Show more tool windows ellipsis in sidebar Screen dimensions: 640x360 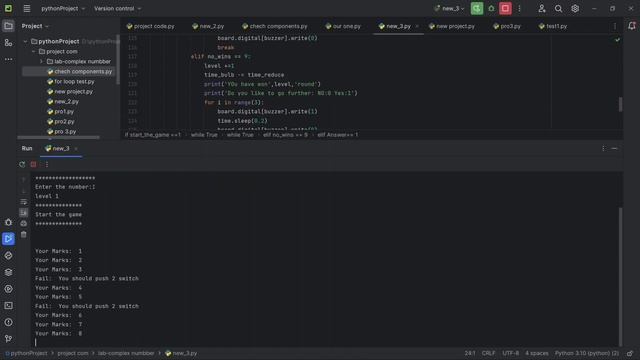pos(8,59)
